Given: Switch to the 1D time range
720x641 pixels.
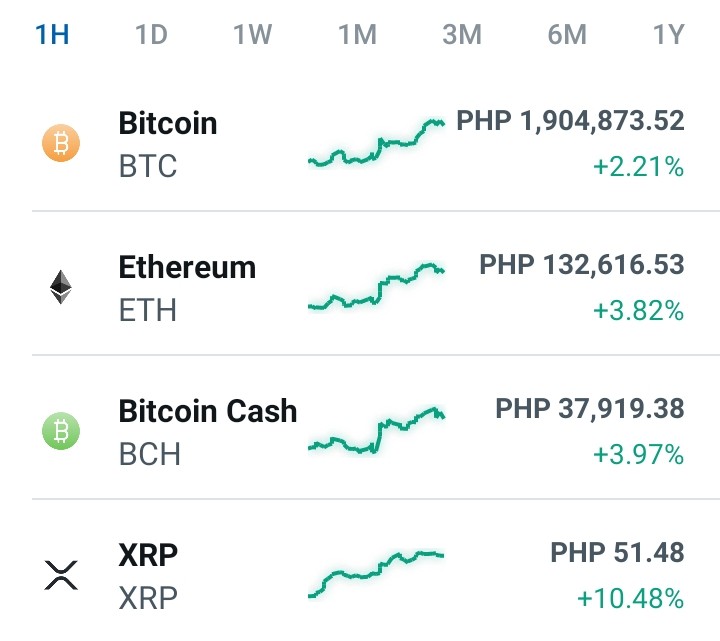Looking at the screenshot, I should [151, 34].
